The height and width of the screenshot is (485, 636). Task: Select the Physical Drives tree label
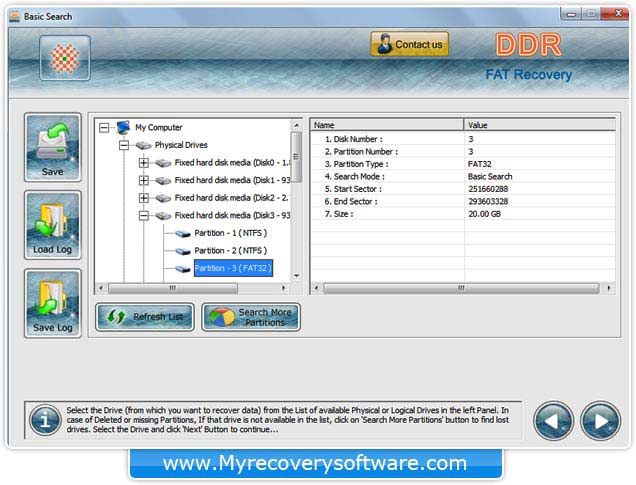[181, 145]
